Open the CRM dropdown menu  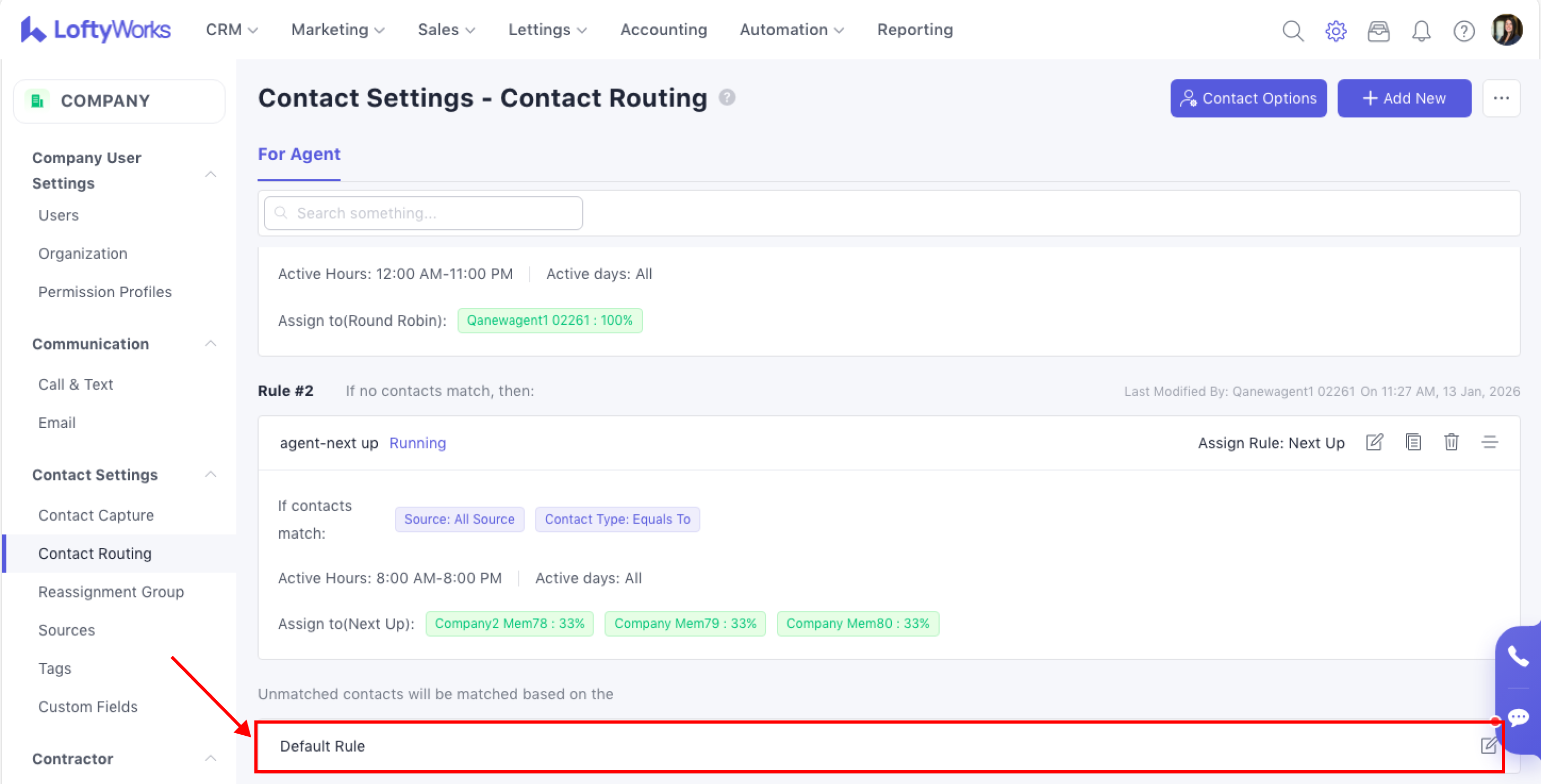tap(232, 29)
